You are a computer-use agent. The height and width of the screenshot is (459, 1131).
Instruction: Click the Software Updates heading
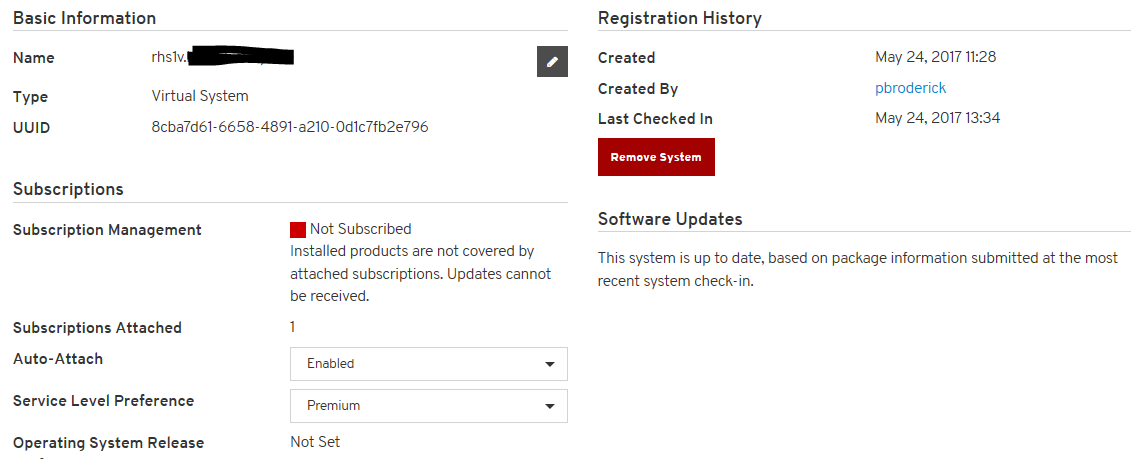670,219
